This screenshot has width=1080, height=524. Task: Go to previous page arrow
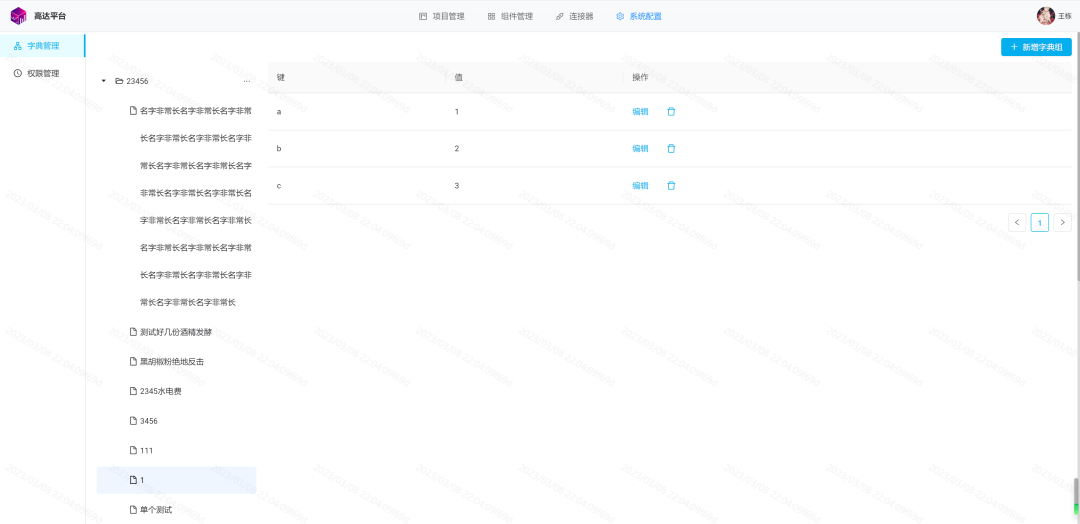point(1017,222)
